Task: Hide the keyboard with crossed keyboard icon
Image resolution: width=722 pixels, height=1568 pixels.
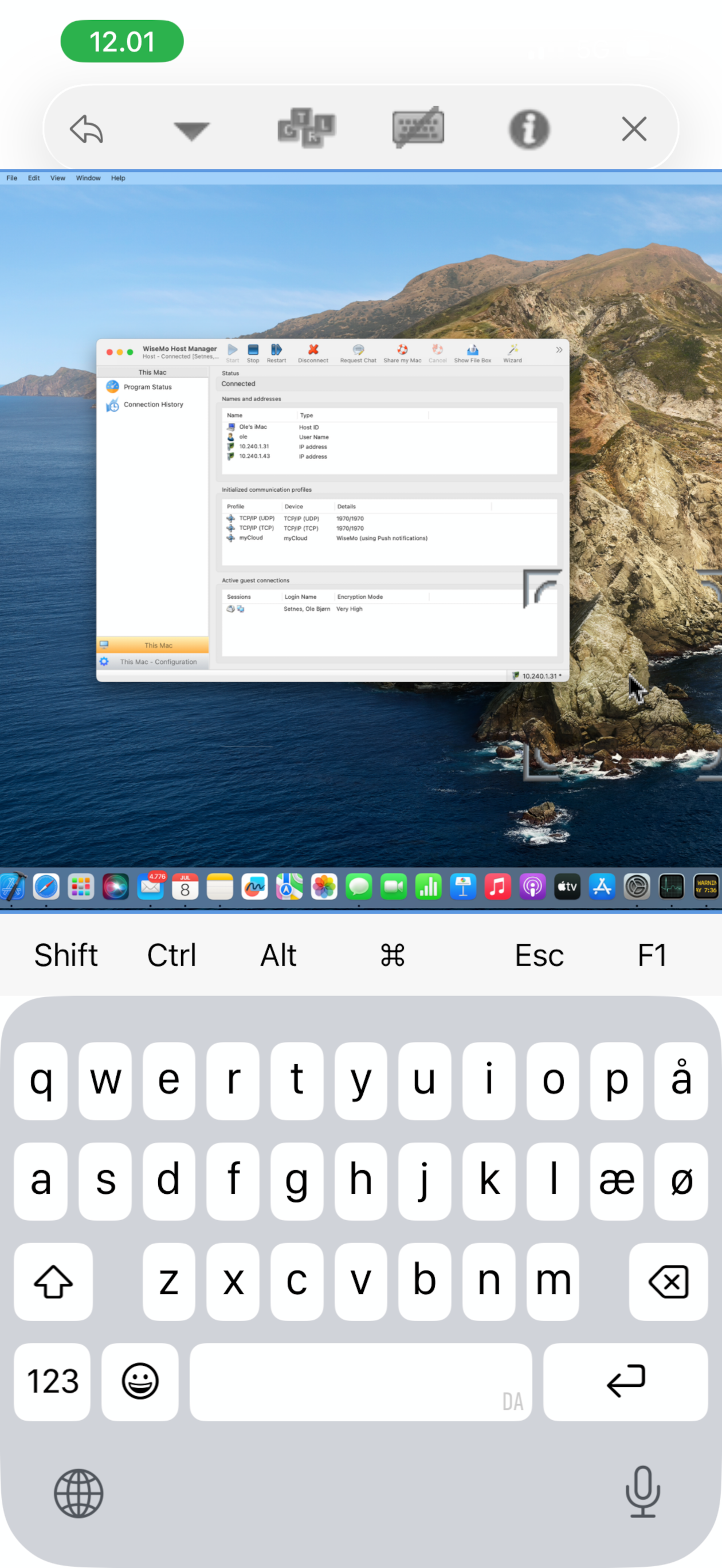Action: (x=418, y=128)
